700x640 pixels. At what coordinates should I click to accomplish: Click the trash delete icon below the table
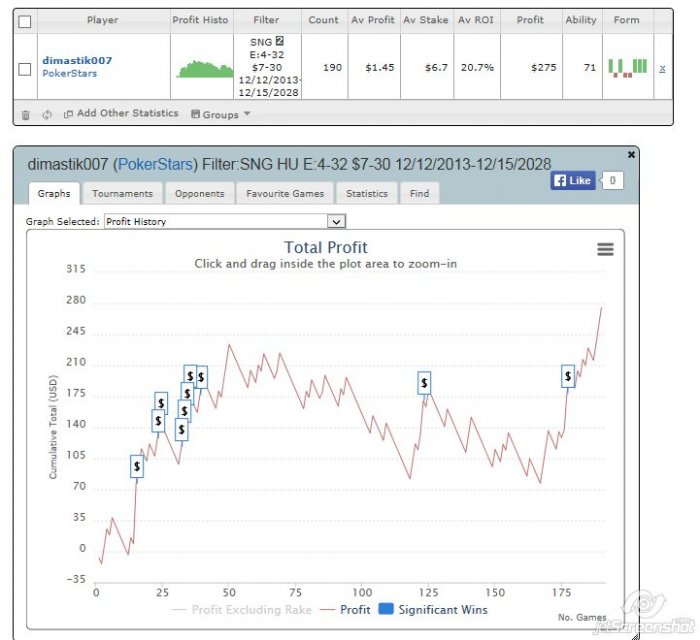[25, 115]
